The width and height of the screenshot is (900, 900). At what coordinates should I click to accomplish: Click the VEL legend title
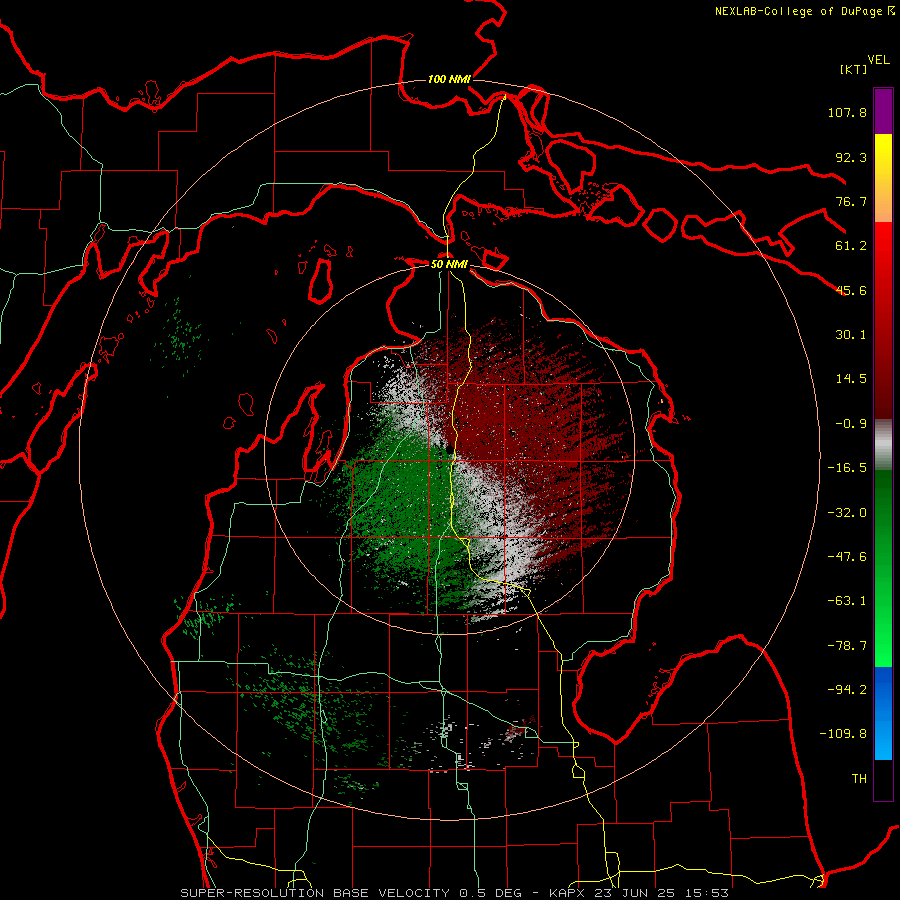pos(878,60)
